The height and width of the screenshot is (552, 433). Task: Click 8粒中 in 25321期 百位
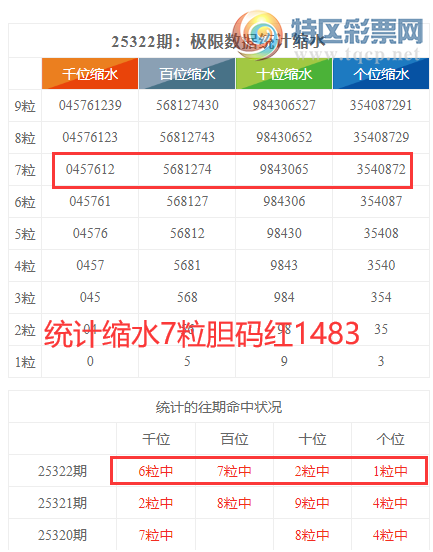coord(234,503)
